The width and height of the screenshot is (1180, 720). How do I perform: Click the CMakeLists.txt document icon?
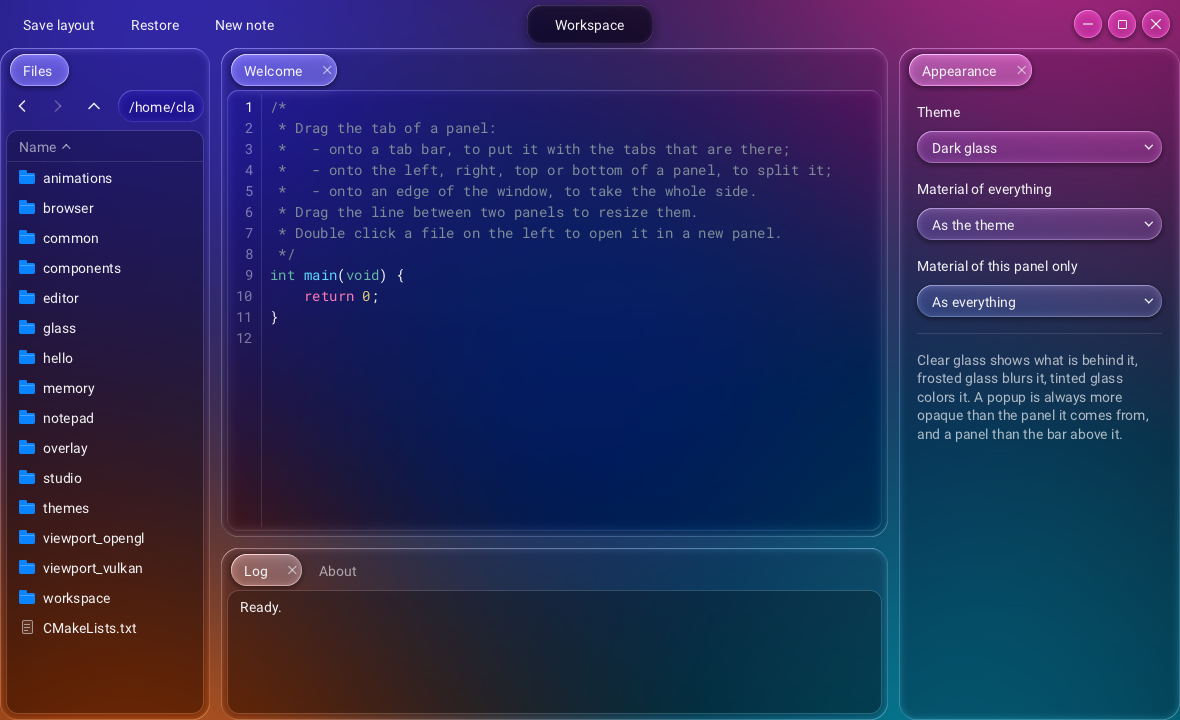tap(27, 627)
